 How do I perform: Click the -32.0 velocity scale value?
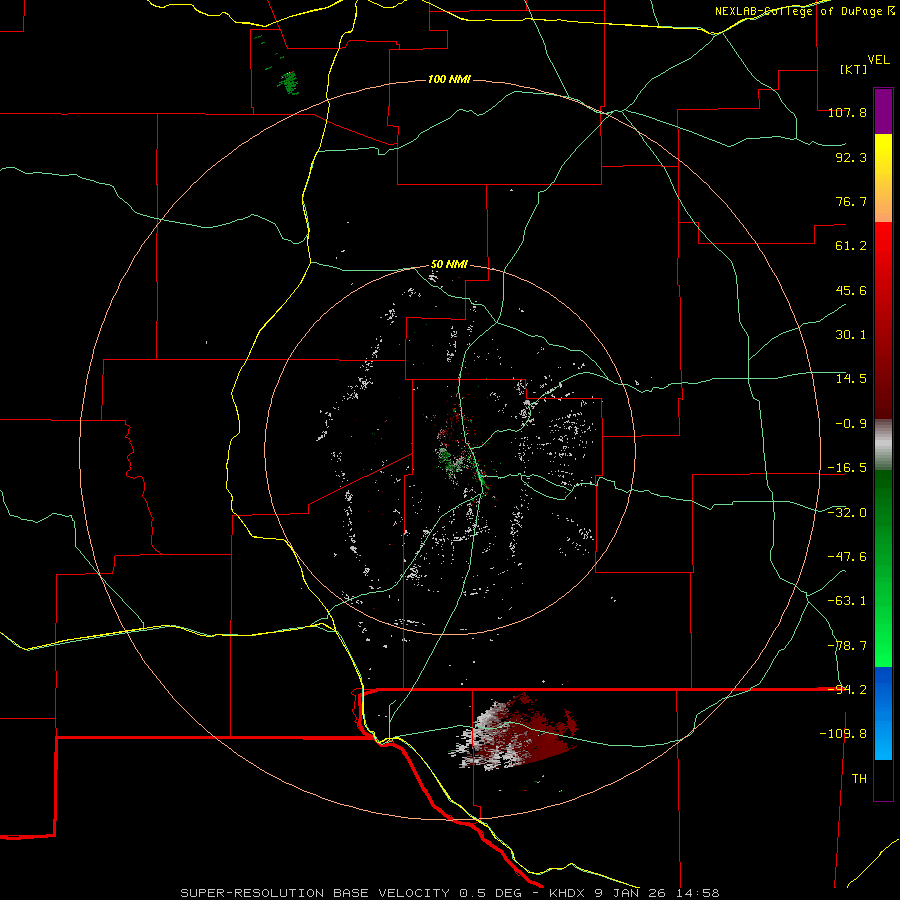(x=847, y=513)
